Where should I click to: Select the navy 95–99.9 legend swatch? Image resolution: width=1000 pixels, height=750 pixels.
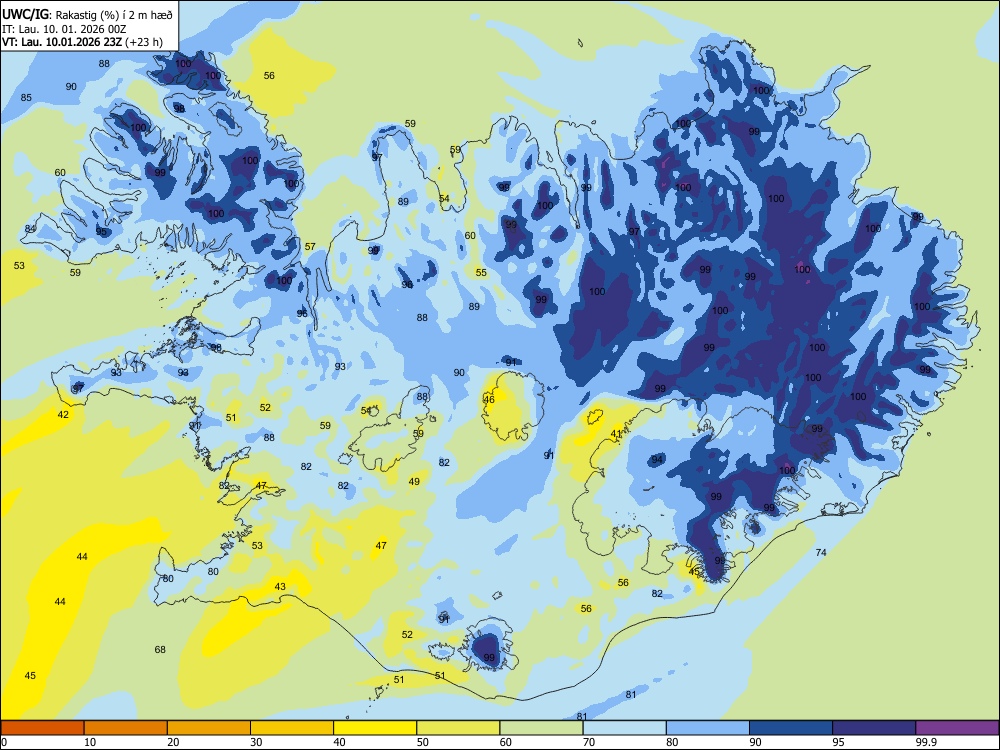click(x=874, y=728)
